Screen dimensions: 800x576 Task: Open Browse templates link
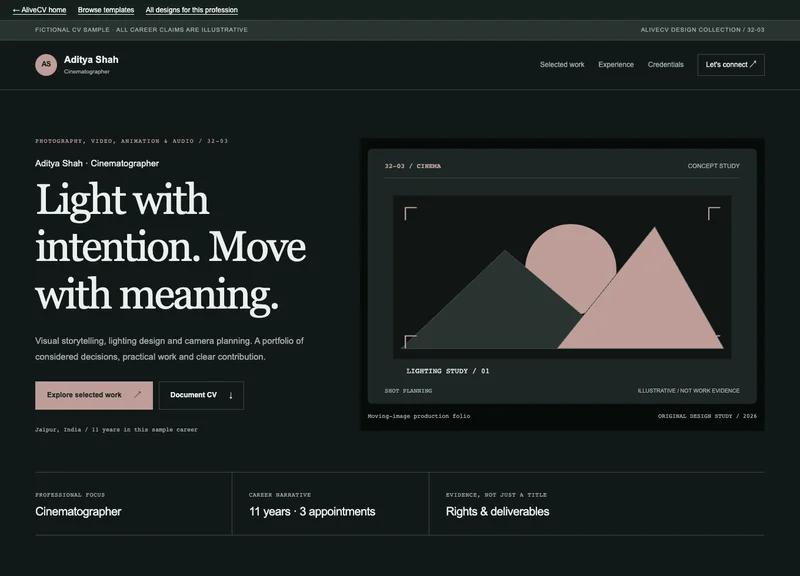(x=106, y=10)
